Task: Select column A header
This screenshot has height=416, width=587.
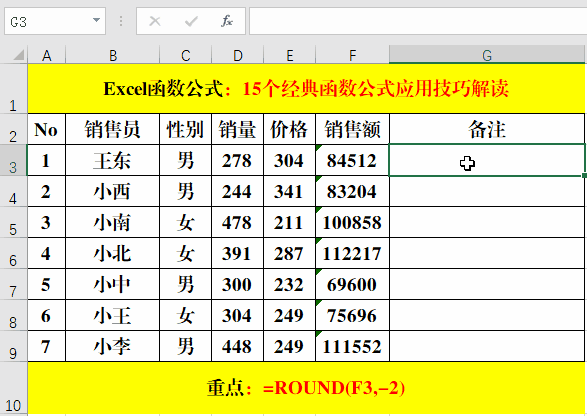Action: [x=46, y=55]
